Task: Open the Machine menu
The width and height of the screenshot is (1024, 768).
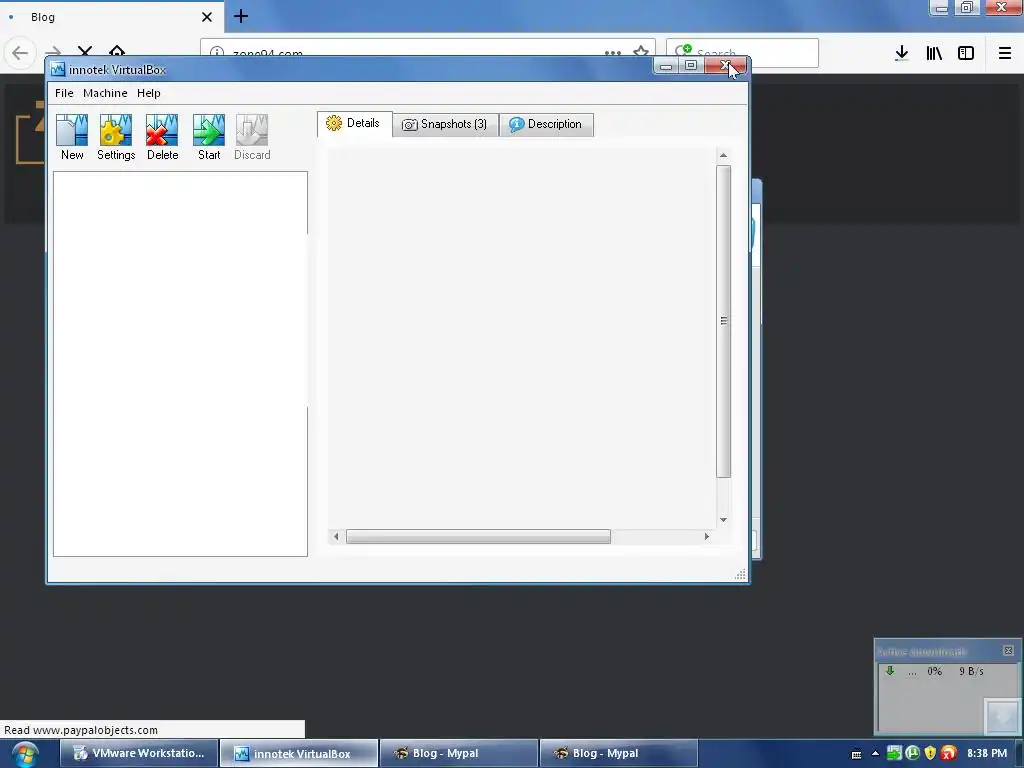Action: pos(105,93)
